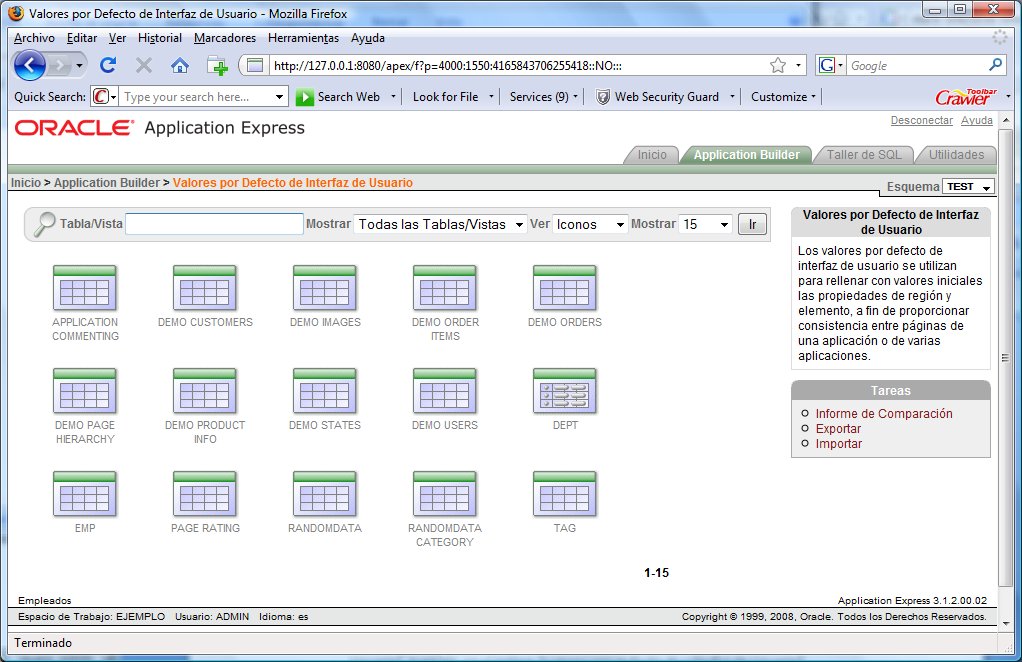Click the site identity icon in address bar
The image size is (1022, 662).
point(255,65)
